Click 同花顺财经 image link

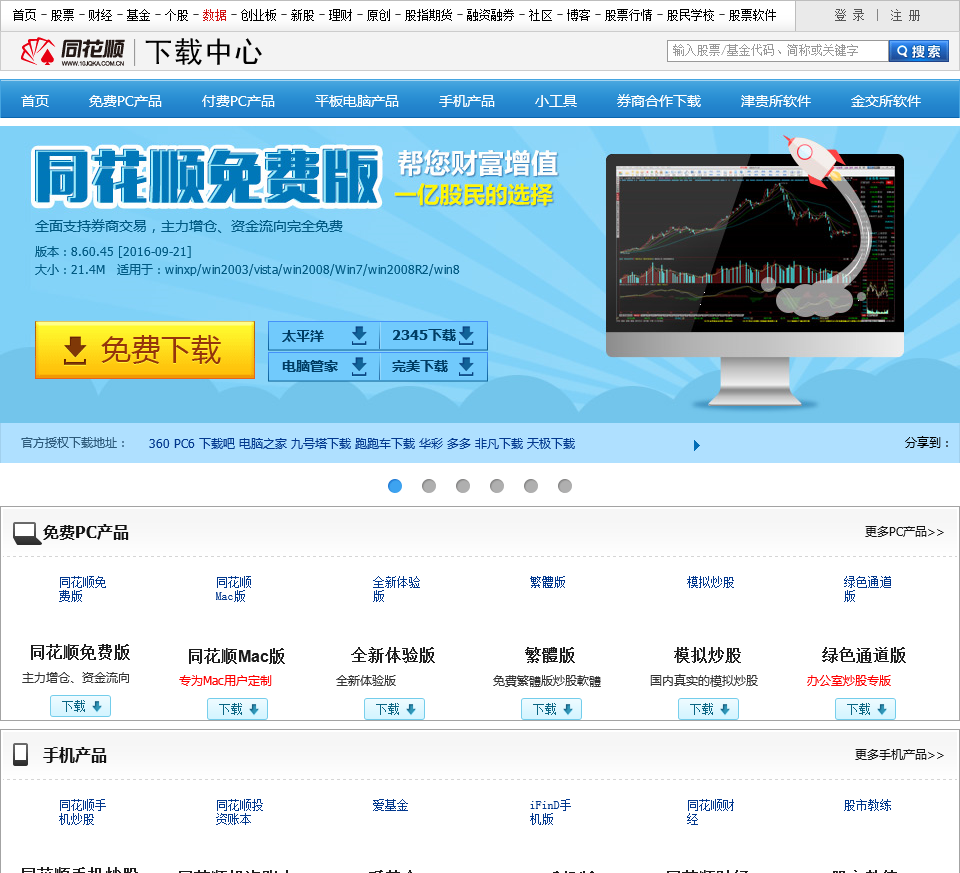[710, 812]
